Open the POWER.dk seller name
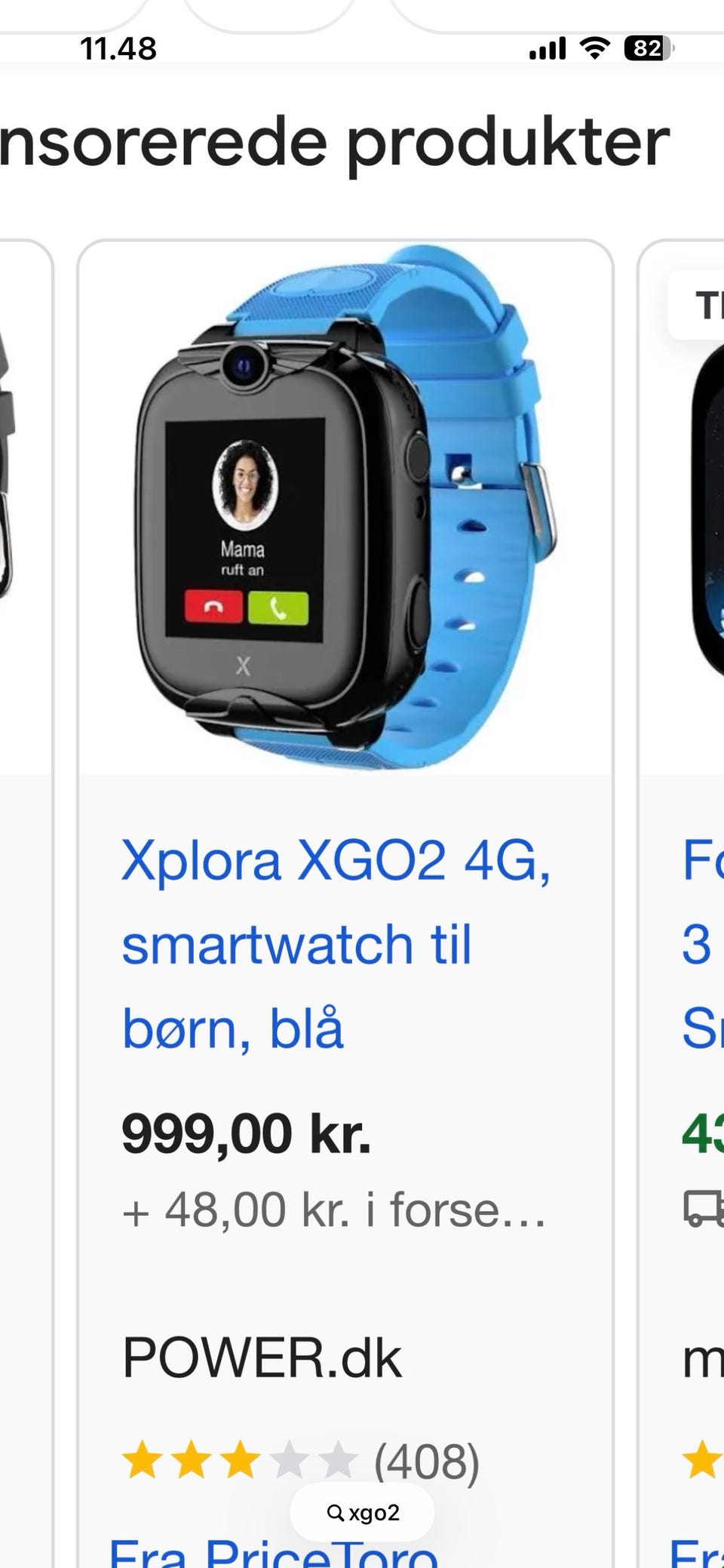Viewport: 724px width, 1568px height. 262,1358
